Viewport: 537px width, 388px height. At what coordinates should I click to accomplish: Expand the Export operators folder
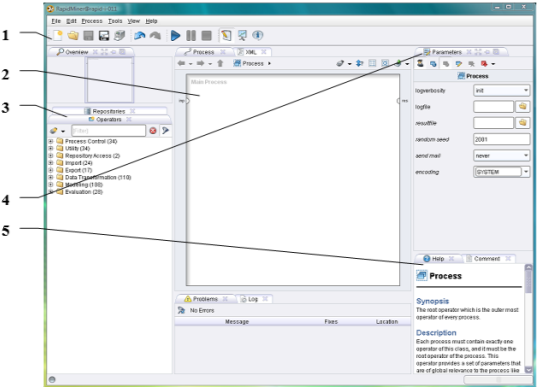coord(51,170)
